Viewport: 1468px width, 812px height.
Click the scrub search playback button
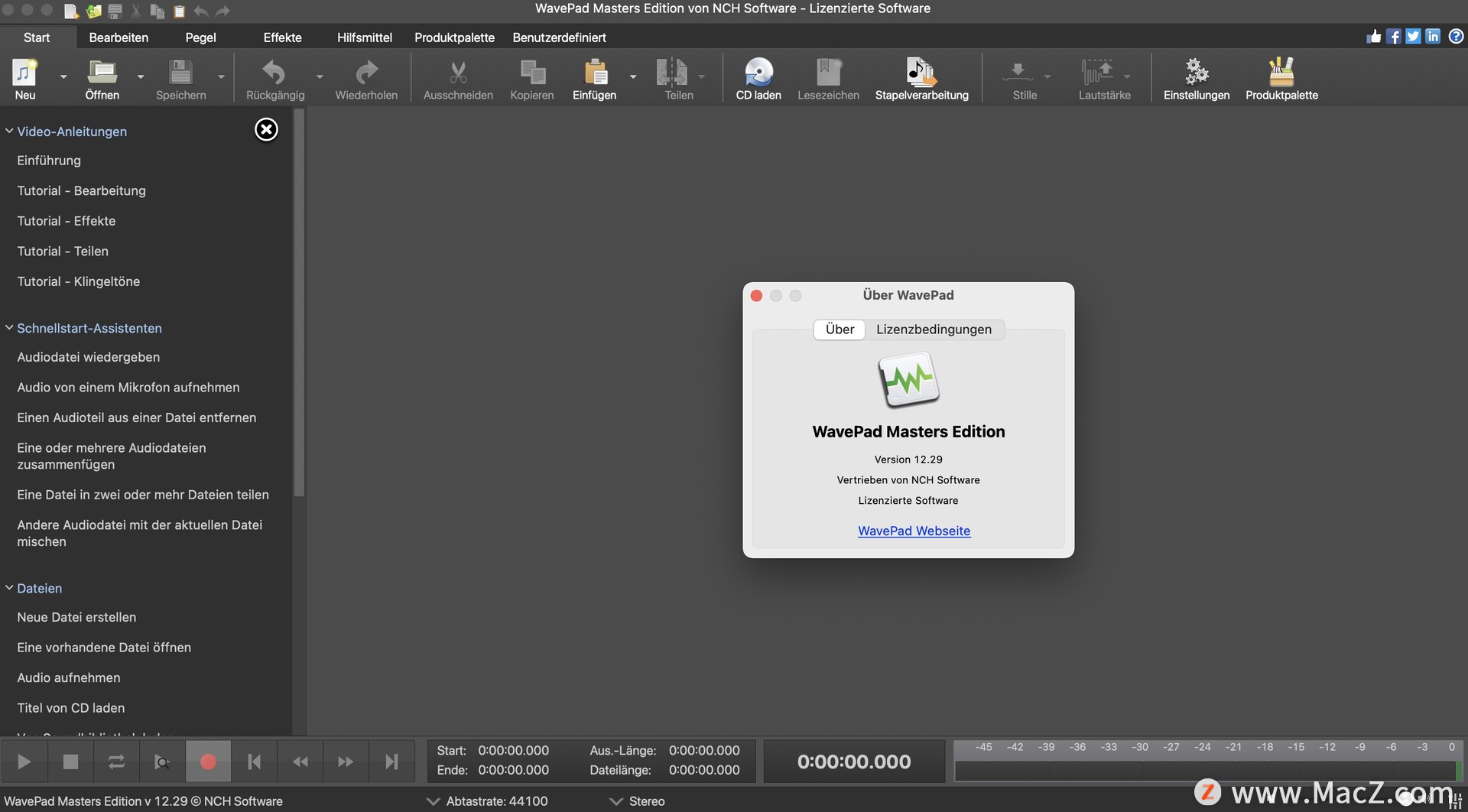click(162, 762)
